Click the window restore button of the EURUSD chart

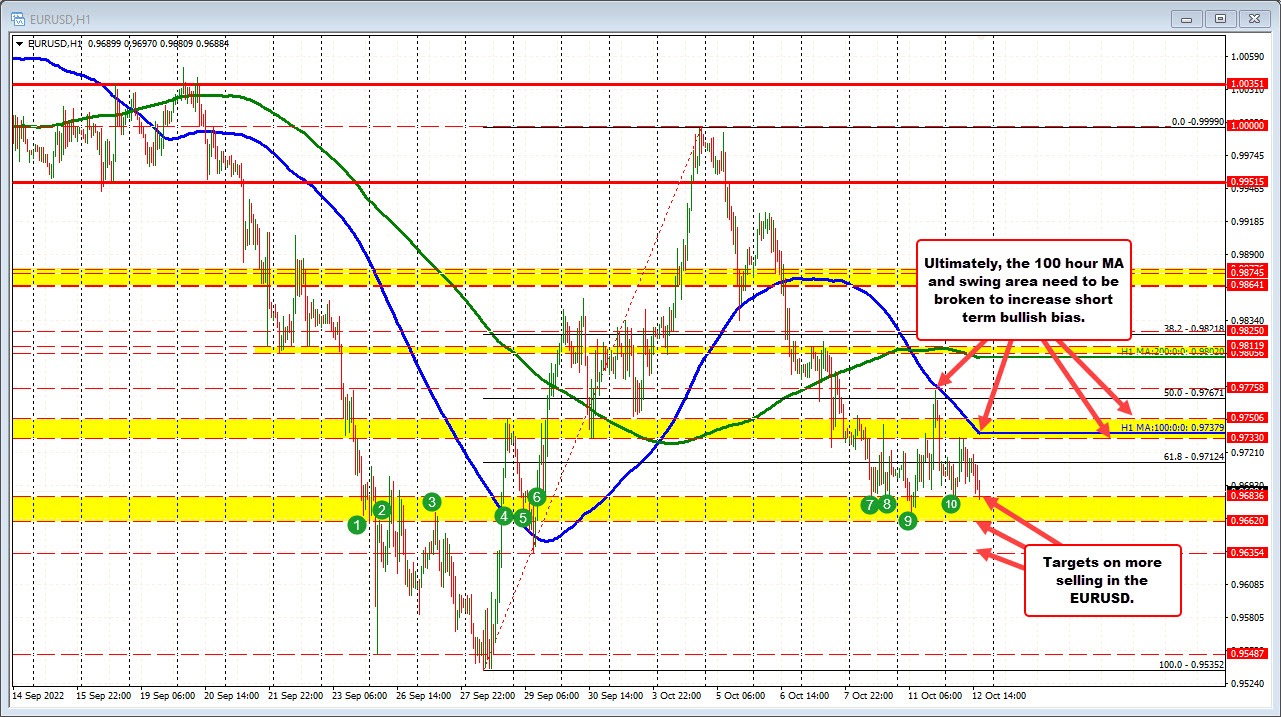click(x=1219, y=18)
